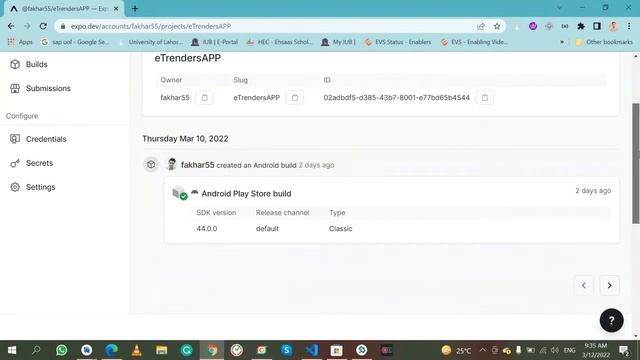
Task: Click the purple extension icon in toolbar
Action: 533,26
